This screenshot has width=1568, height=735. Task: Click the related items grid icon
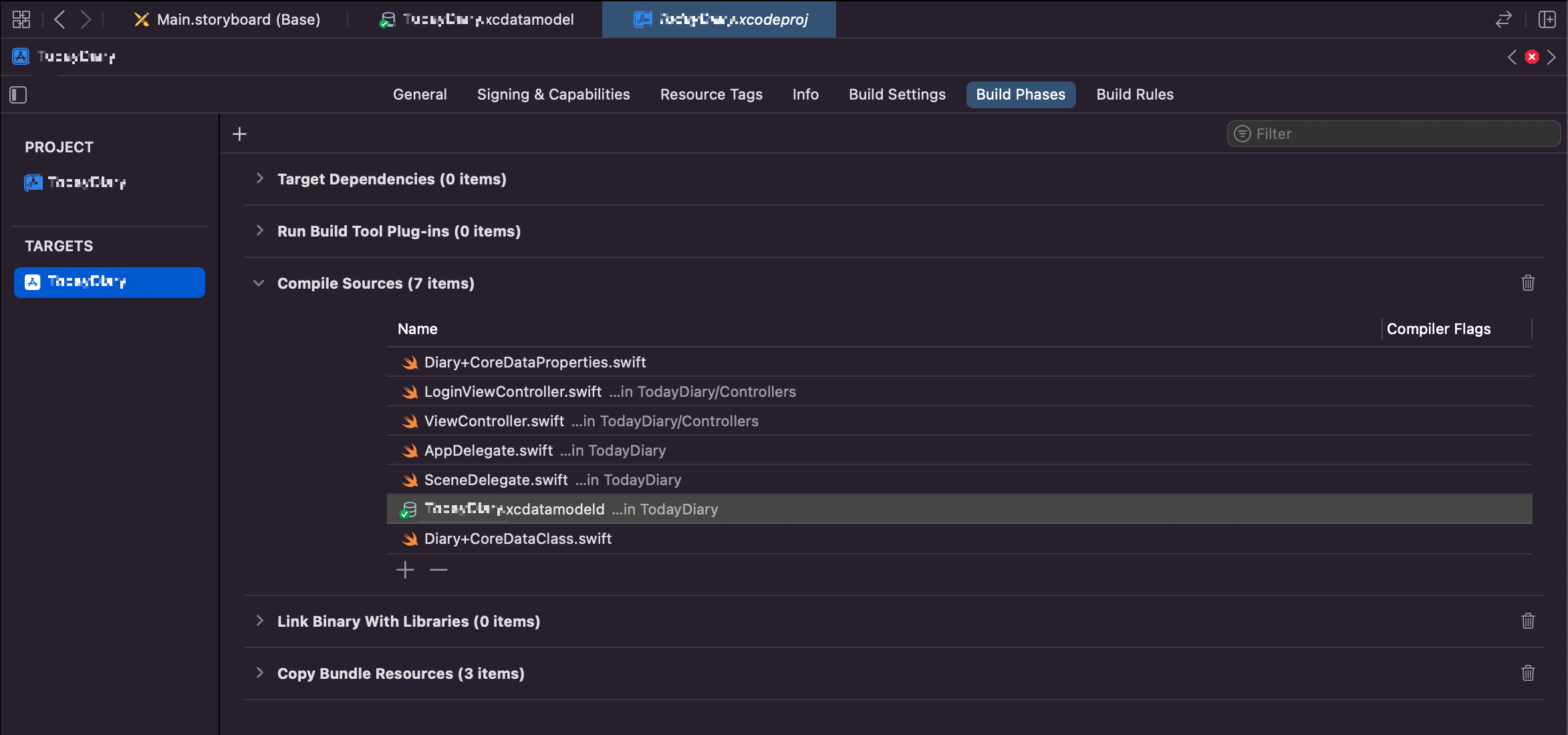point(21,19)
